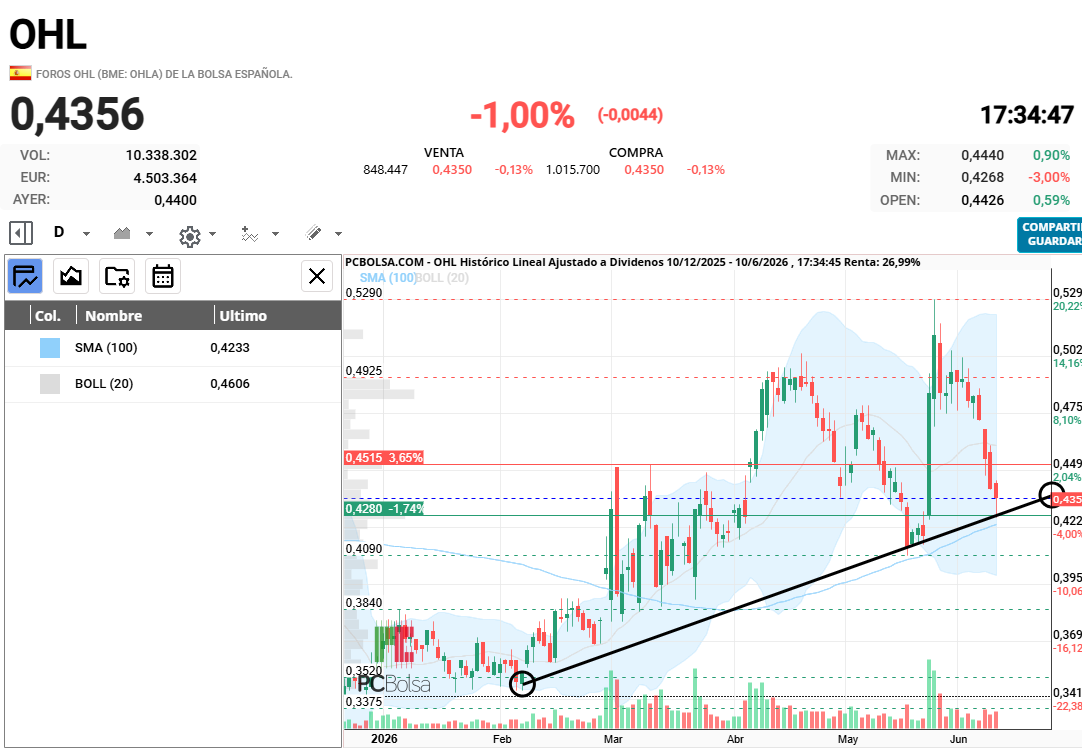Click the green 0,4280 -1,74% level label
The width and height of the screenshot is (1082, 748).
384,509
